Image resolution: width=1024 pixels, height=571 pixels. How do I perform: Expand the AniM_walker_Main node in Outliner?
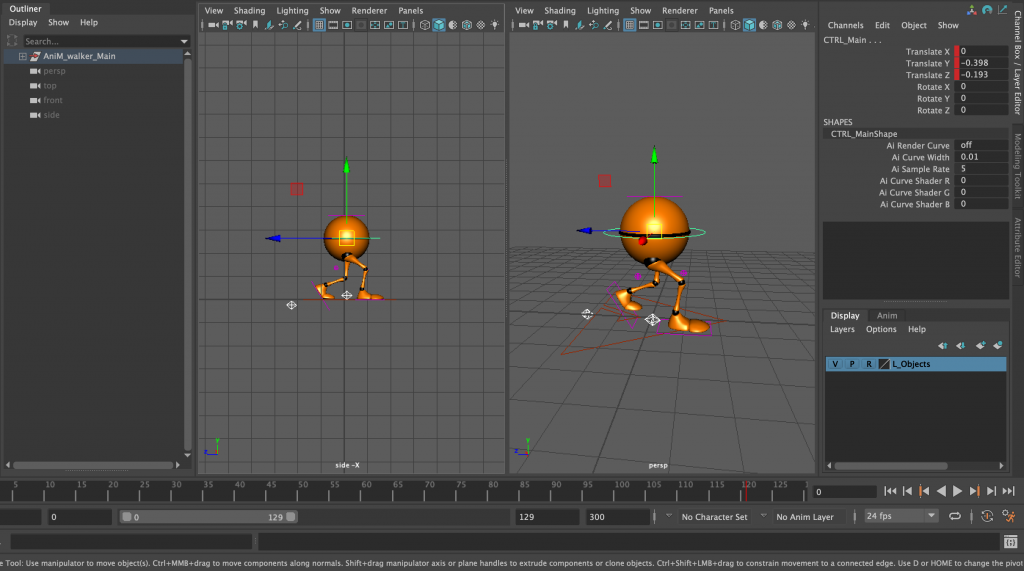22,56
